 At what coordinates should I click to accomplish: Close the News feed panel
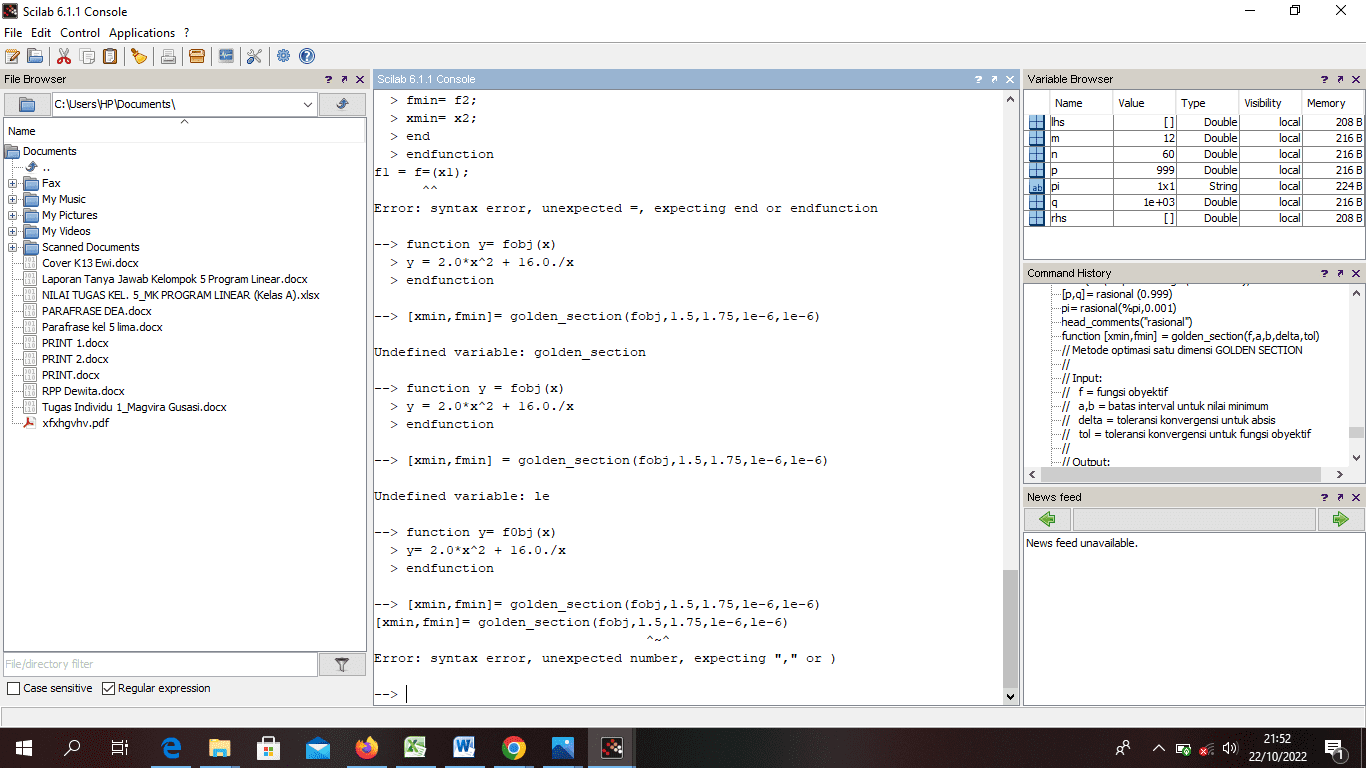click(x=1357, y=497)
